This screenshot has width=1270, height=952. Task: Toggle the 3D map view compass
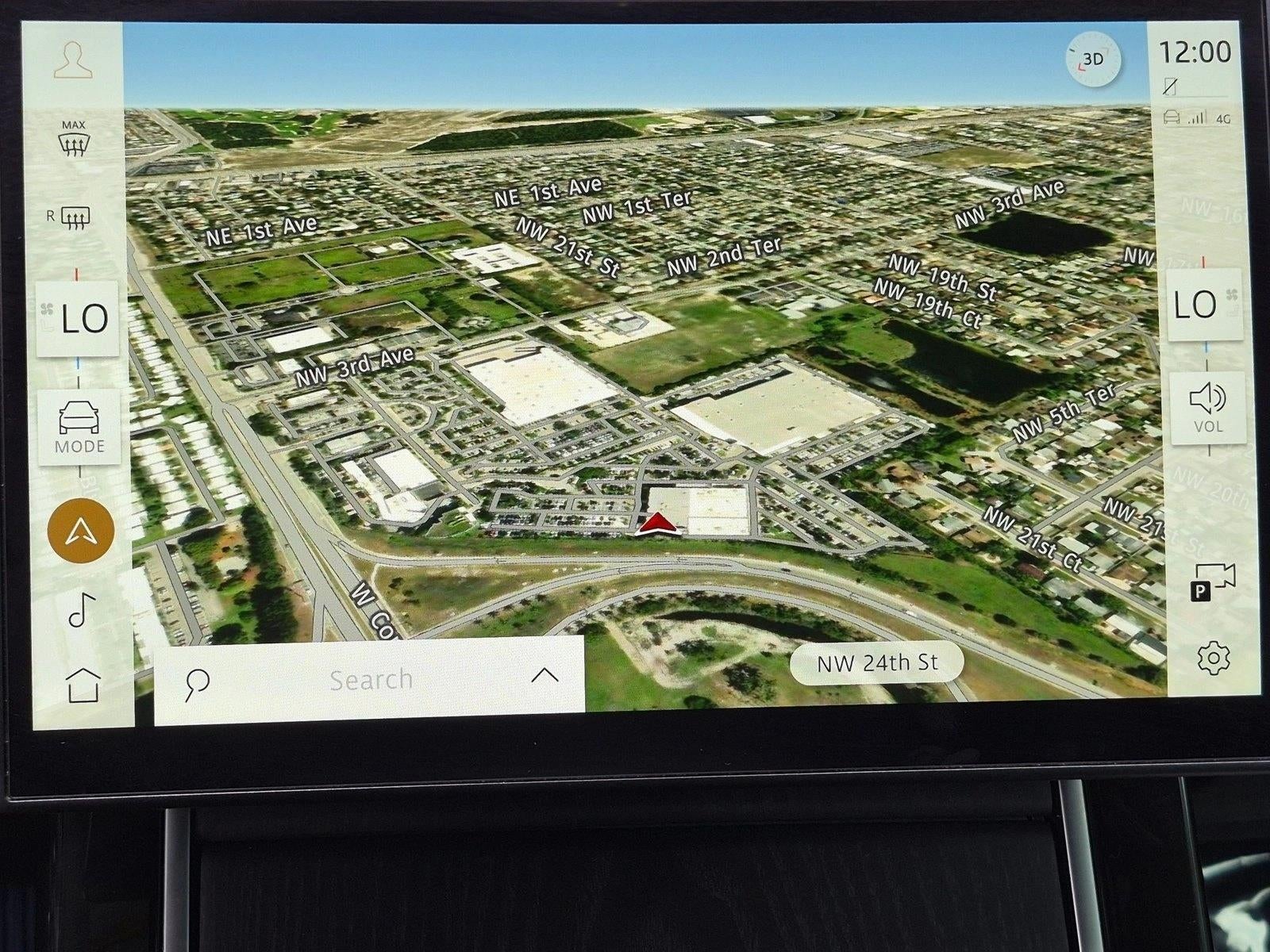coord(1093,59)
